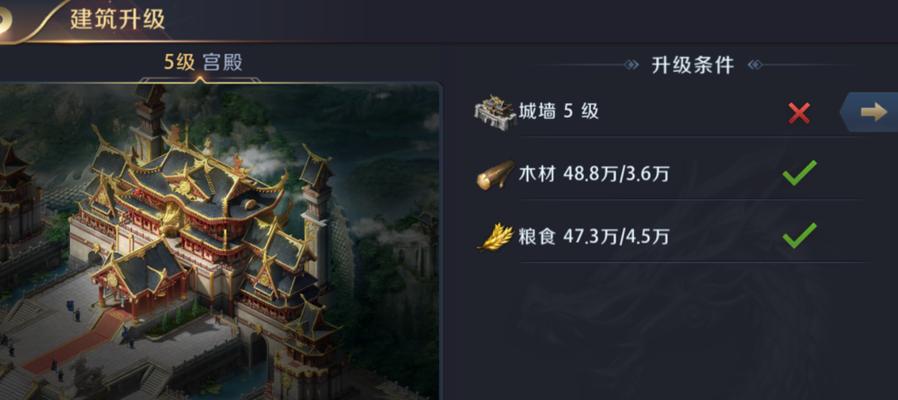Click the 粮食 47.3万/4.5万 requirement text
Viewport: 898px width, 400px height.
point(594,236)
